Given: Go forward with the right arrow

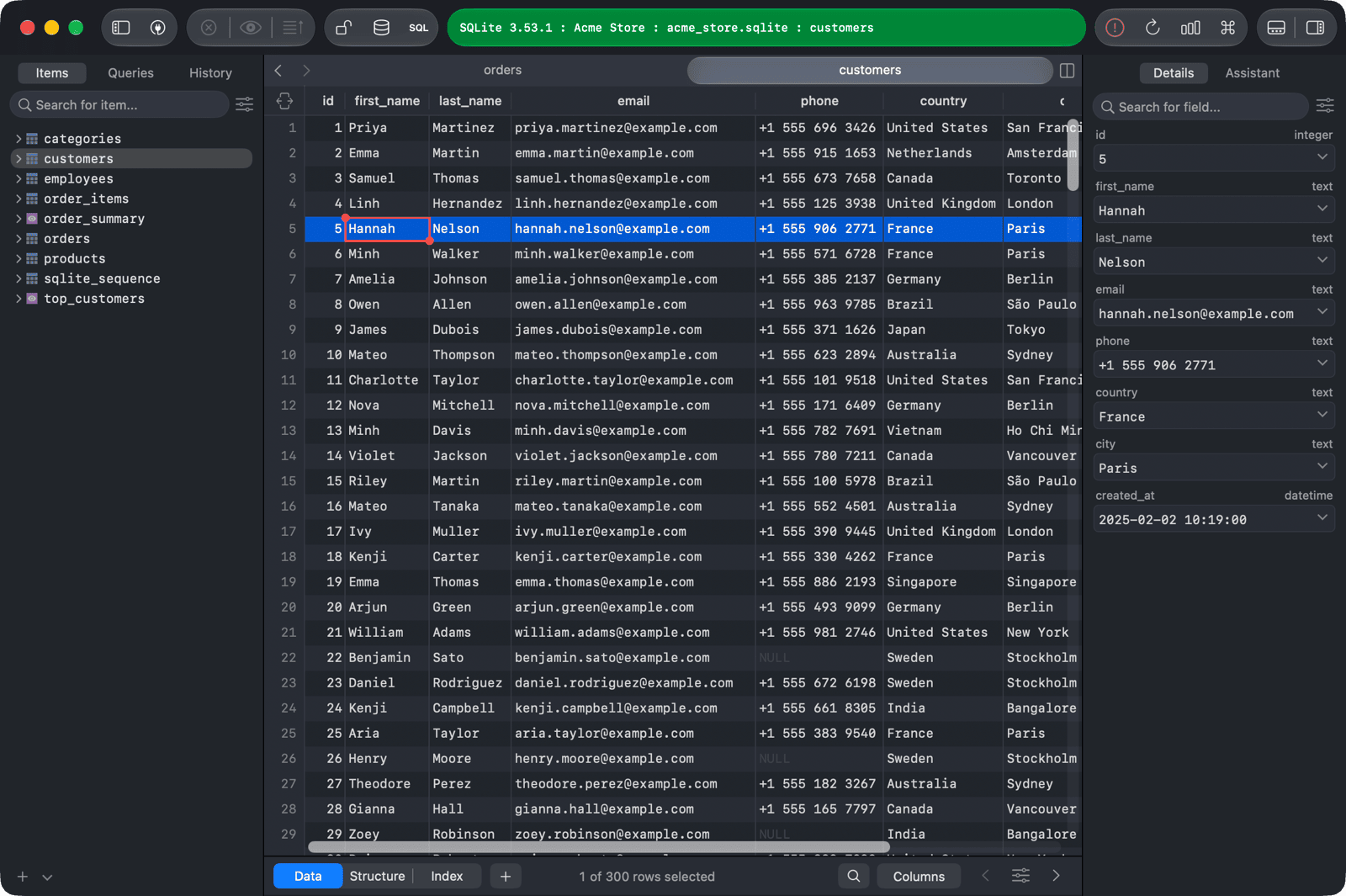Looking at the screenshot, I should [306, 71].
